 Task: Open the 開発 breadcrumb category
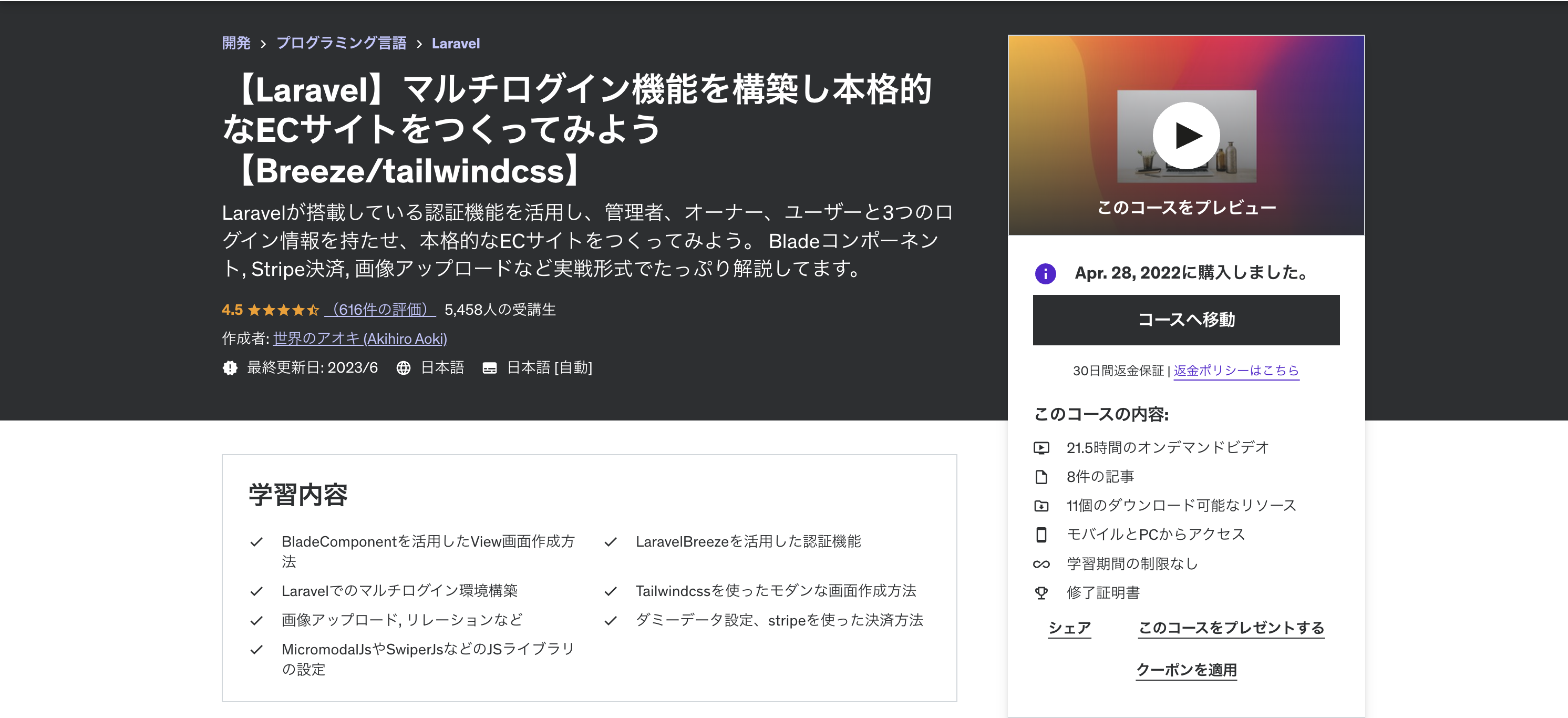pyautogui.click(x=236, y=43)
